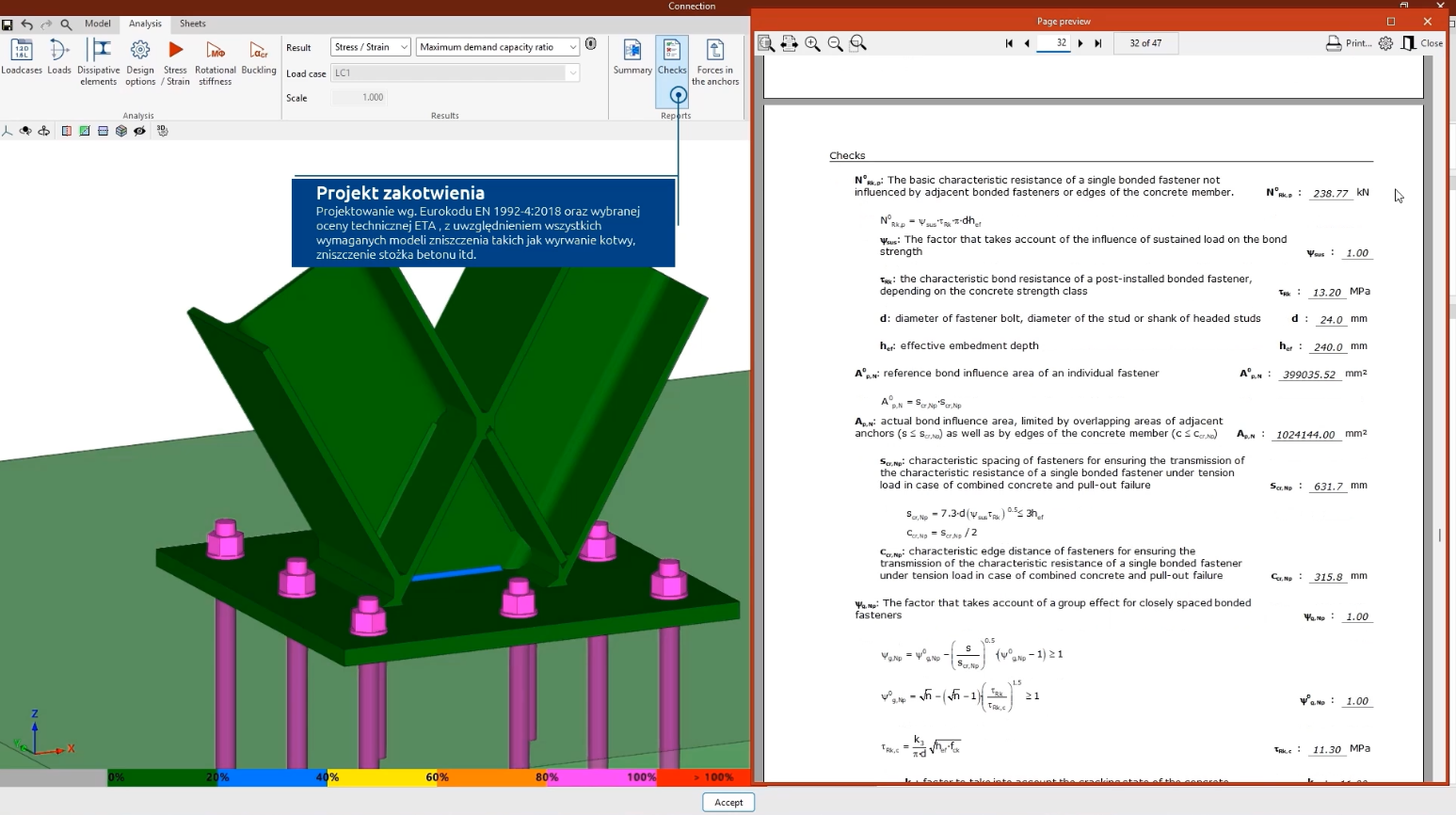
Task: Go to next page in preview
Action: pyautogui.click(x=1080, y=43)
